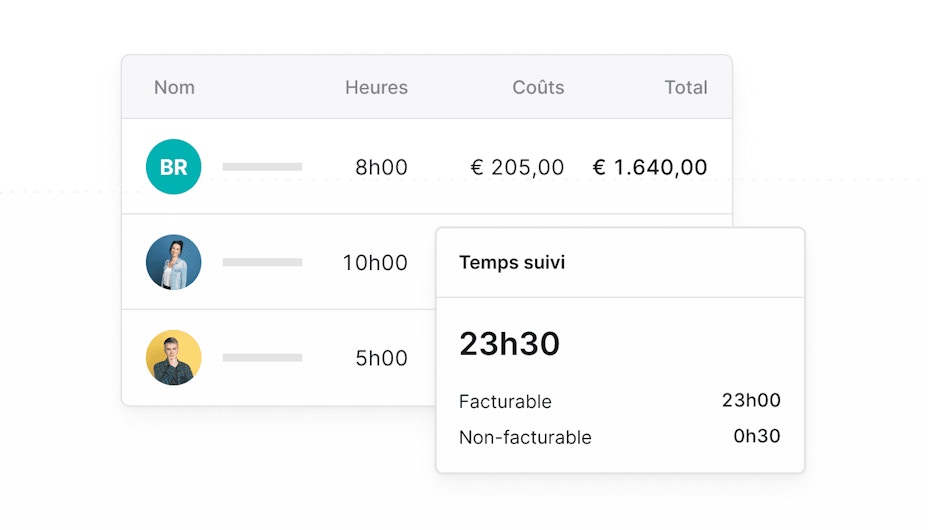Click the Nom column header
Viewport: 928px width, 530px height.
[174, 88]
